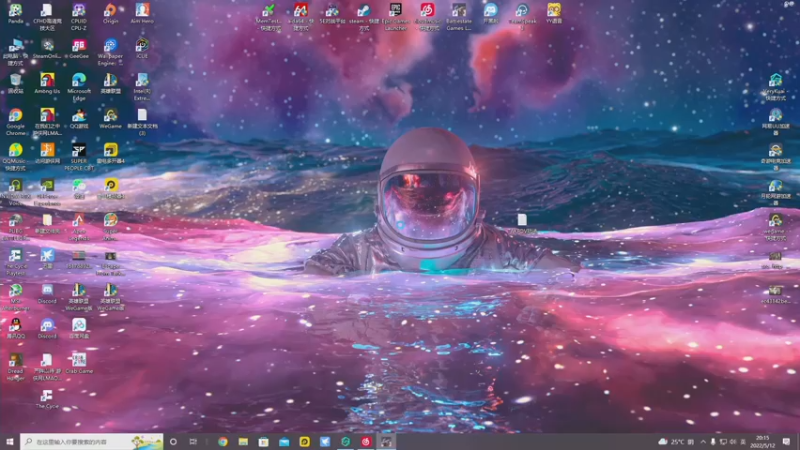Open Google Chrome desktop shortcut
Image resolution: width=800 pixels, height=450 pixels.
pos(15,122)
